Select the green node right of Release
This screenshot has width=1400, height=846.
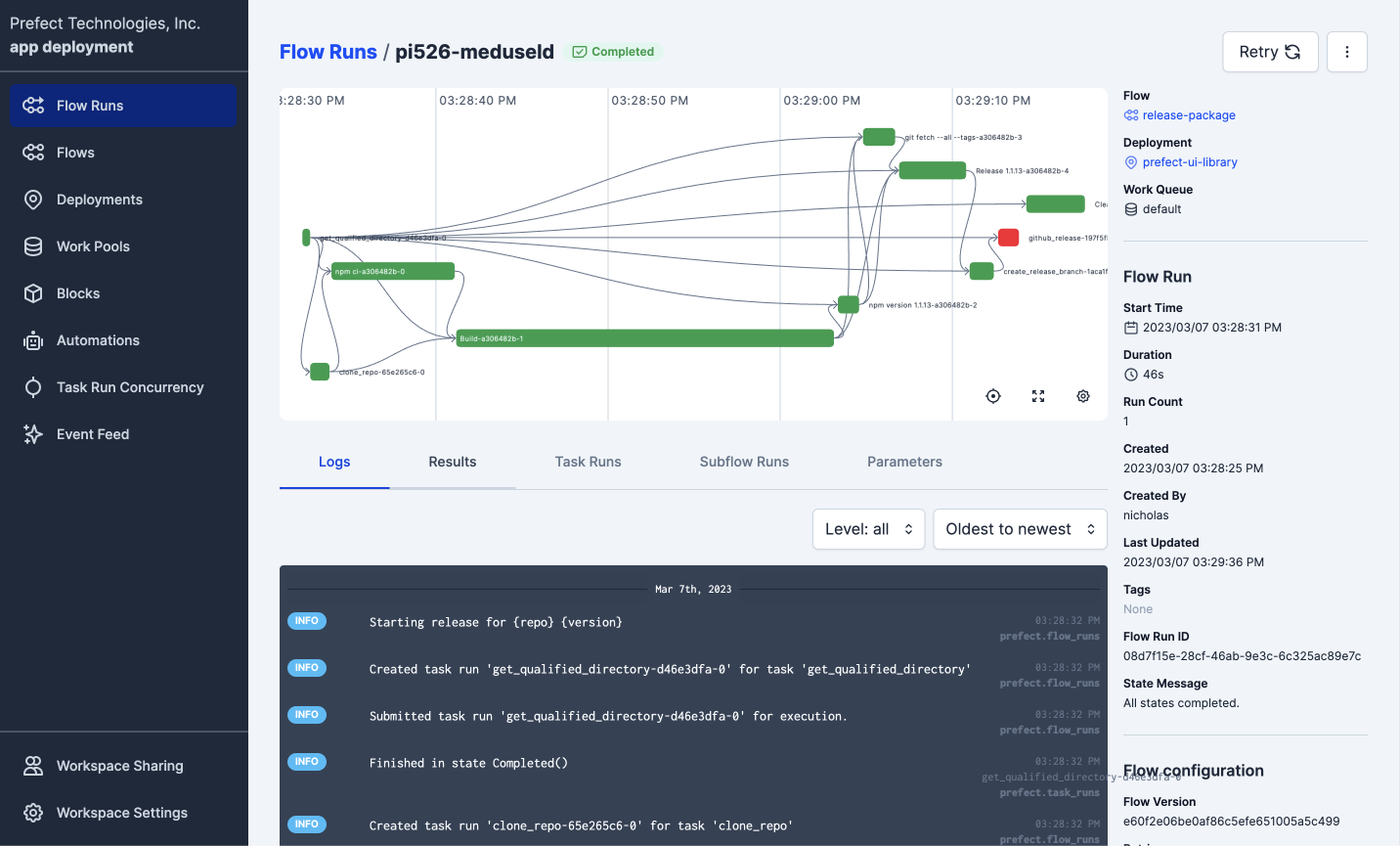point(1055,203)
